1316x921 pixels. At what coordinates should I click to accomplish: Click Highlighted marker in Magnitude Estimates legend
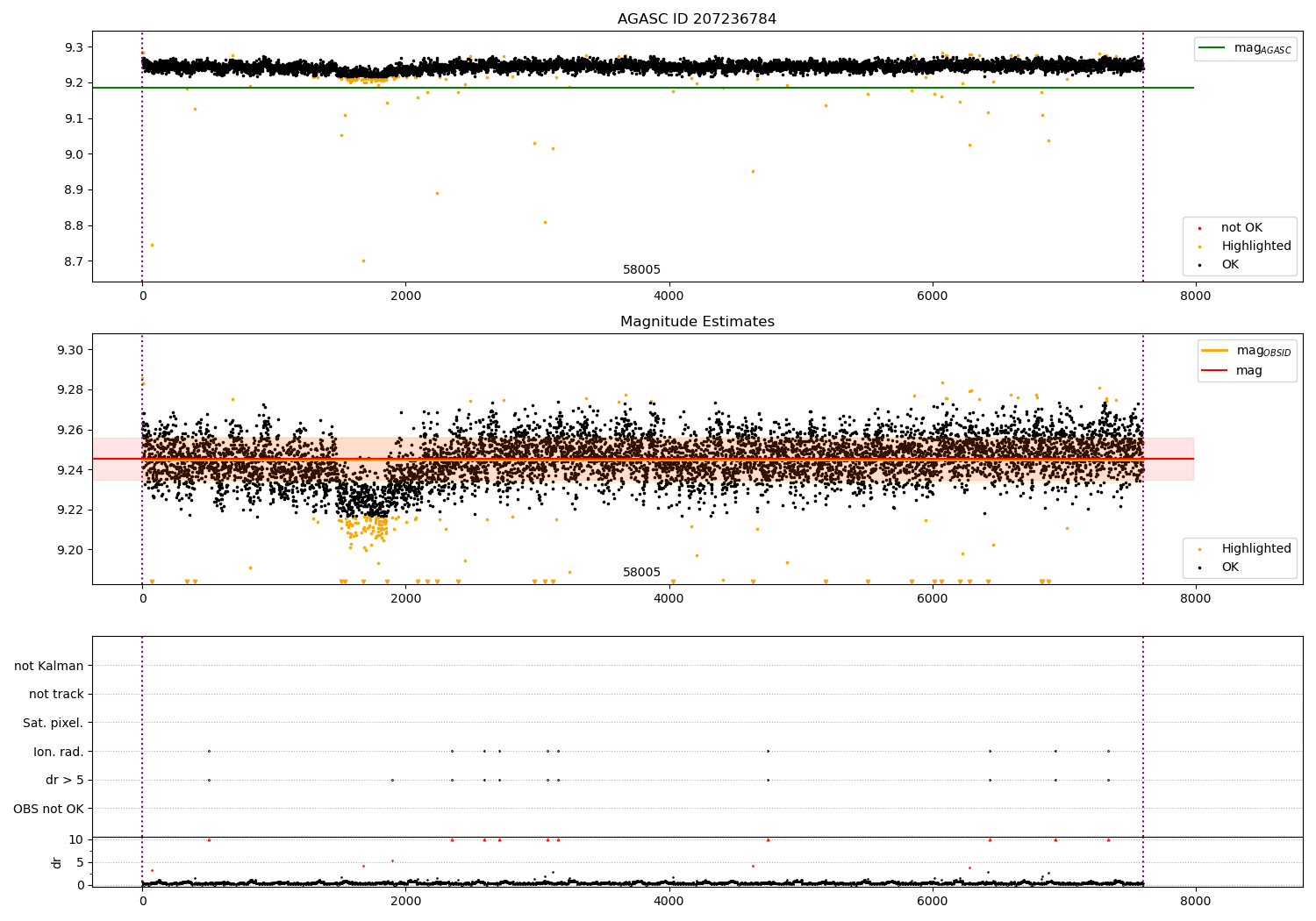1199,549
